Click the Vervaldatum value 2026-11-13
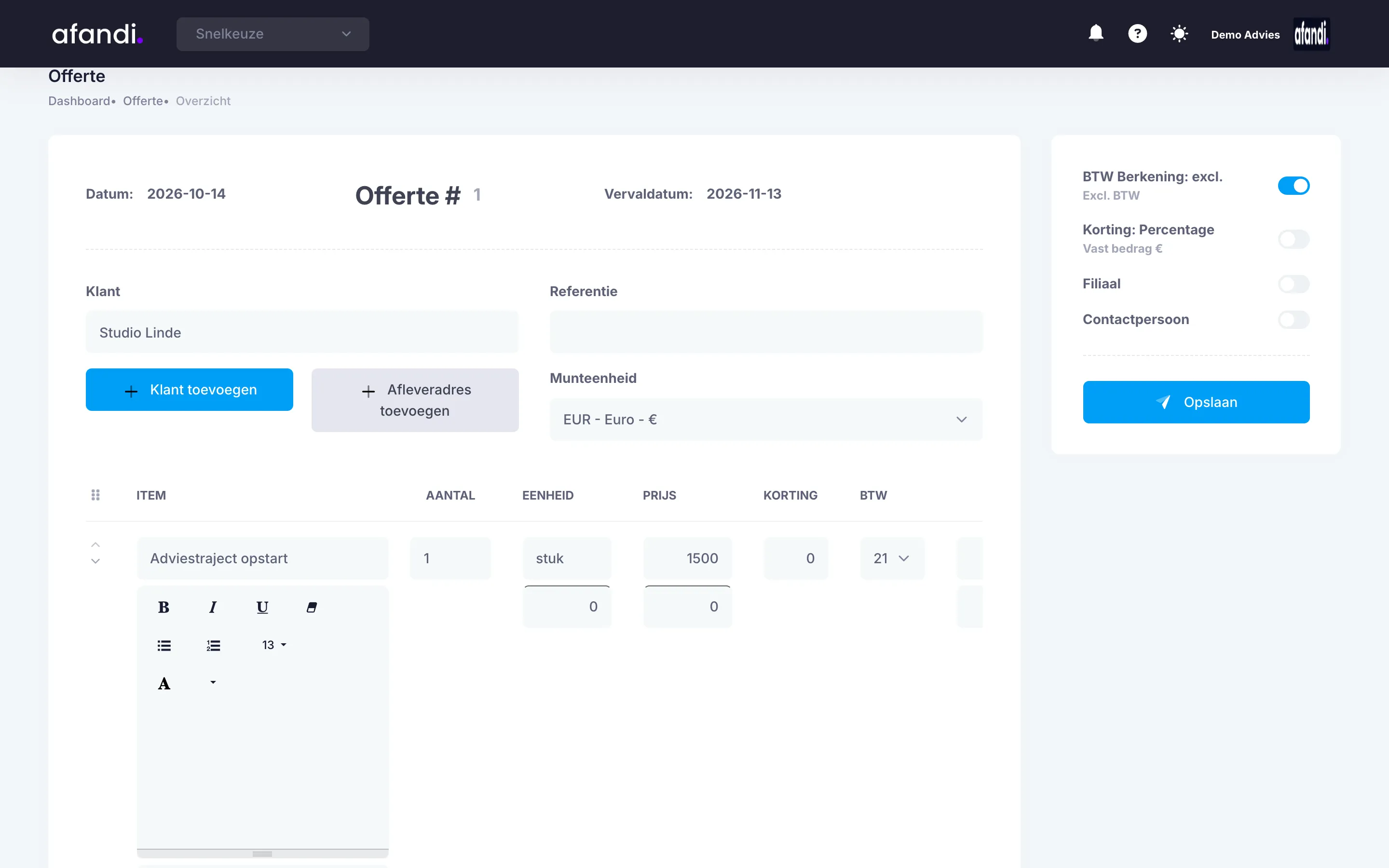This screenshot has width=1389, height=868. tap(744, 194)
